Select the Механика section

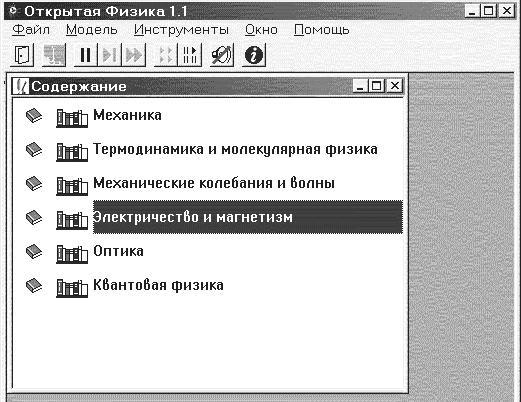click(x=127, y=115)
